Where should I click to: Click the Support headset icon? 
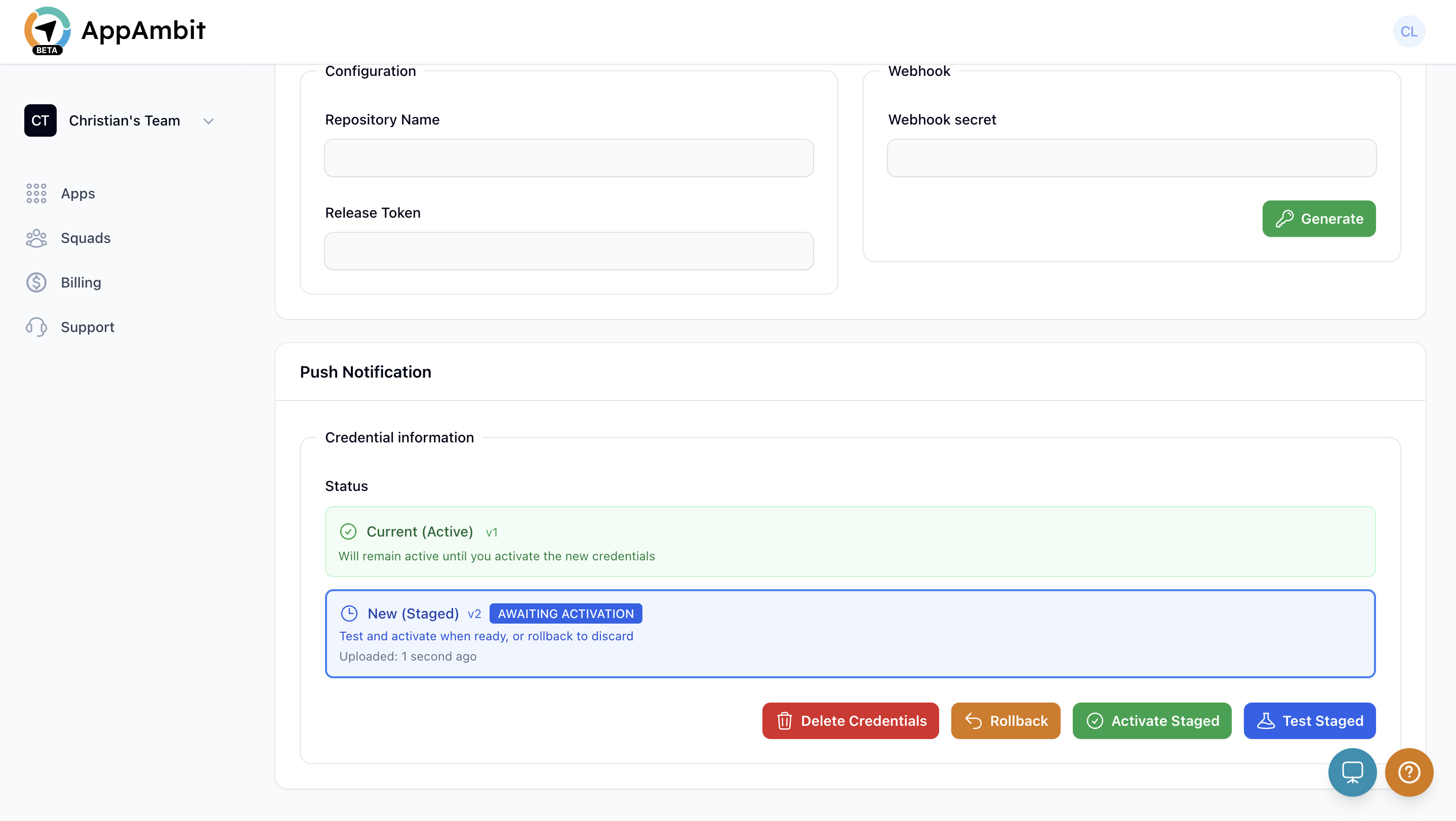[36, 327]
